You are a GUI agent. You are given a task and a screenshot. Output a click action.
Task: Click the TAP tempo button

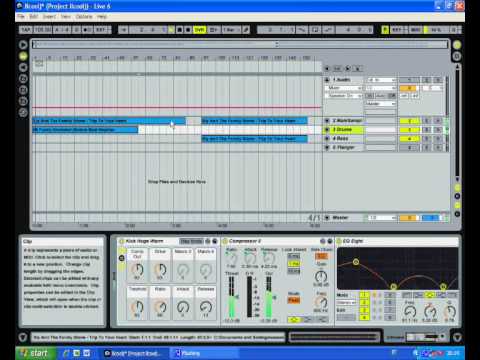tap(26, 30)
